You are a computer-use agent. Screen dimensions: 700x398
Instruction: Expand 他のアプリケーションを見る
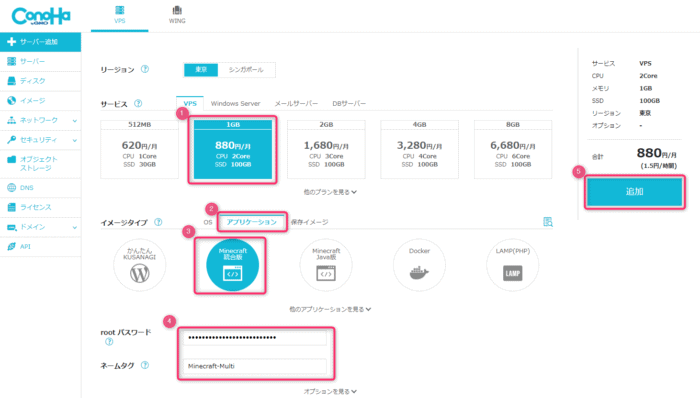[330, 309]
